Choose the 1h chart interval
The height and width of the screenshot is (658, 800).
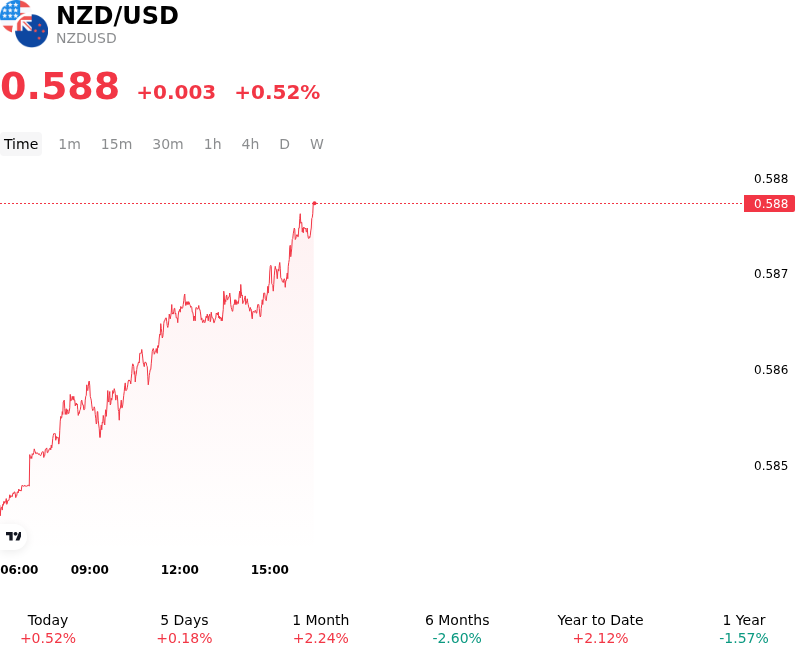pos(213,144)
